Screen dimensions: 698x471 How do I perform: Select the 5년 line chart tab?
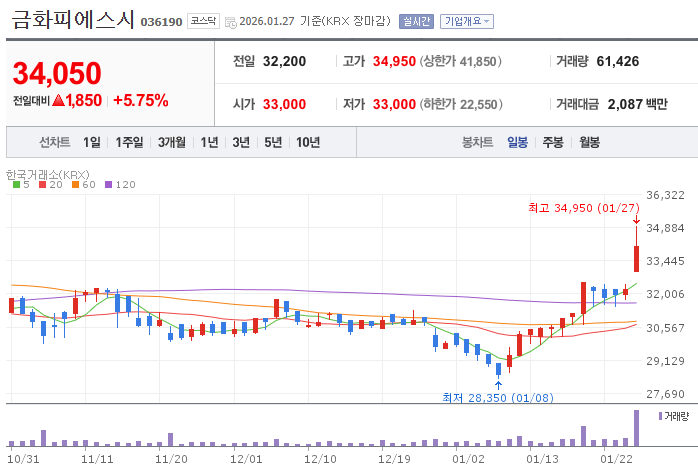[273, 142]
